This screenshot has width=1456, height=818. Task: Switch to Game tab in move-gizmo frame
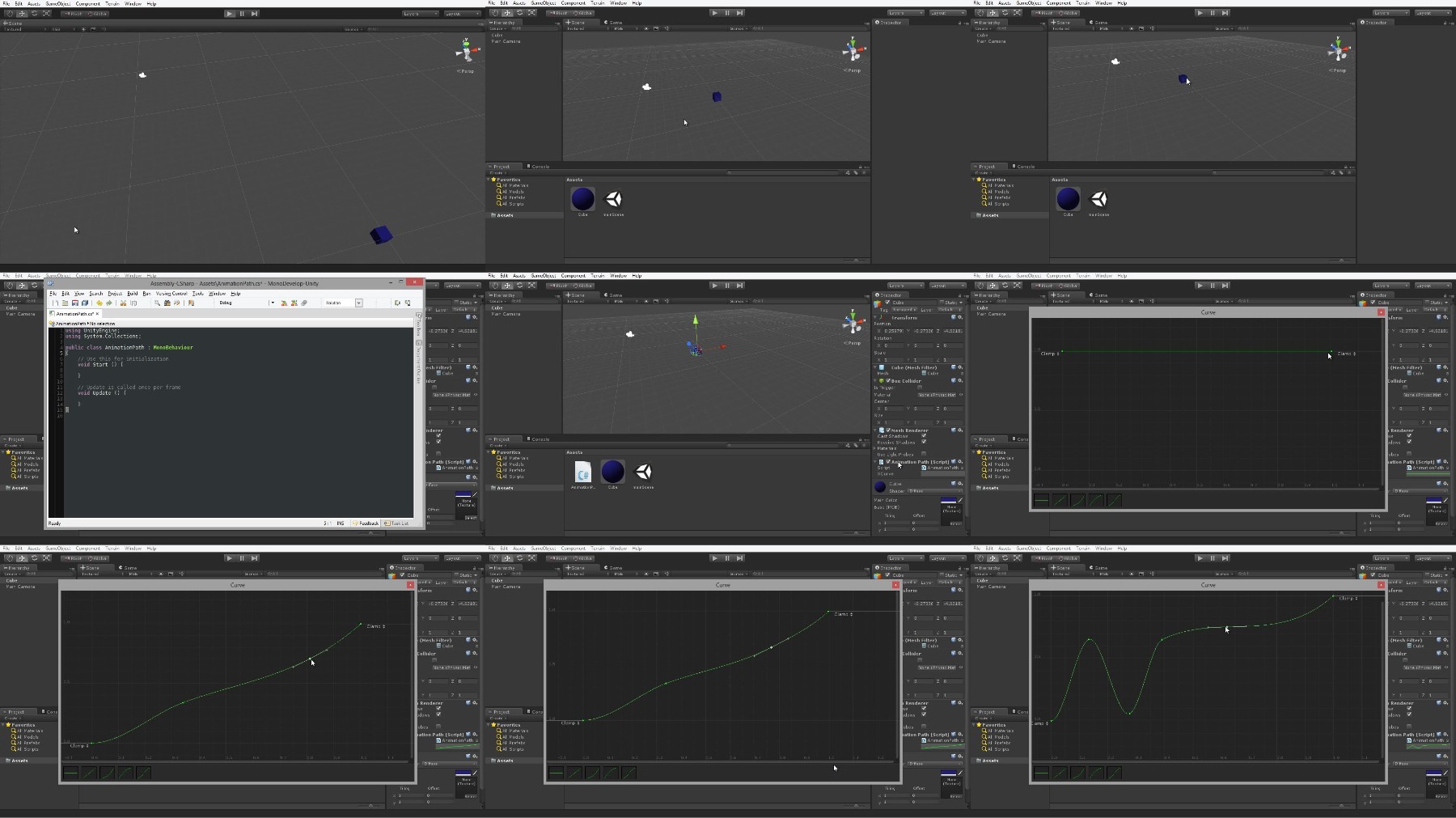pyautogui.click(x=612, y=295)
